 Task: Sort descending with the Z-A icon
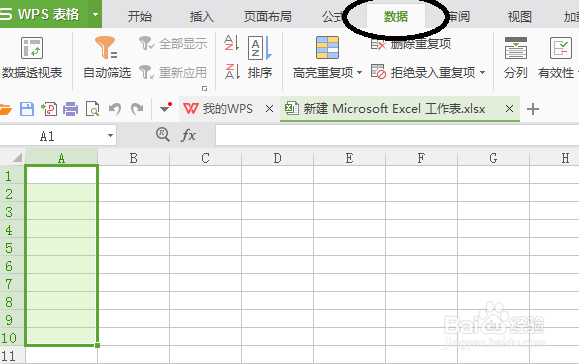click(x=232, y=71)
